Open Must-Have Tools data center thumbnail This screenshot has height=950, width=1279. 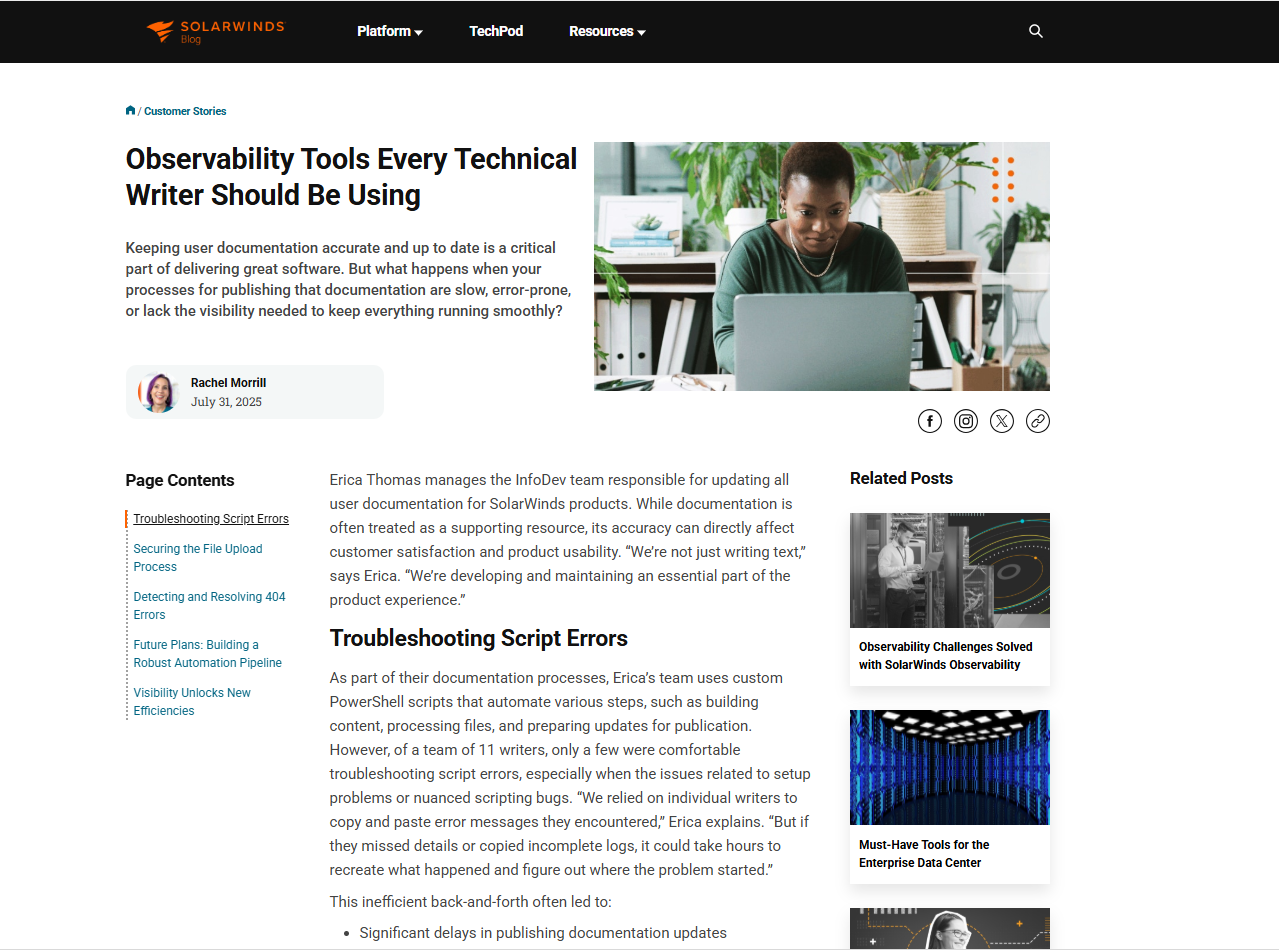[950, 767]
